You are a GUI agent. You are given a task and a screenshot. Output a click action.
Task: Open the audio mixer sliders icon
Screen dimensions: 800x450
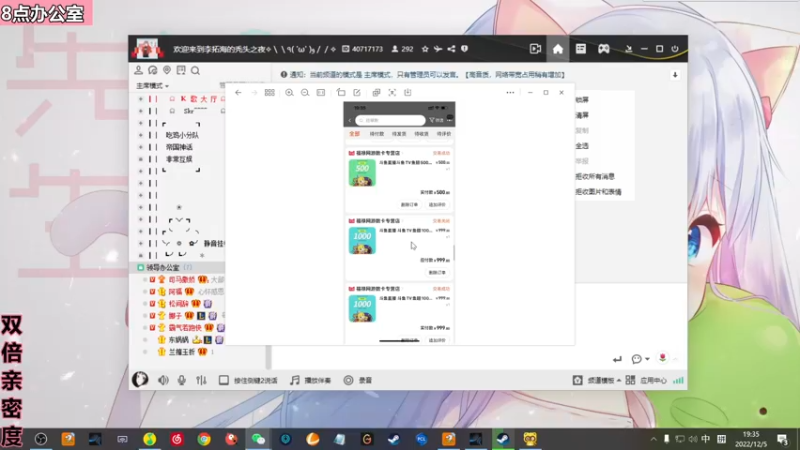coord(201,380)
